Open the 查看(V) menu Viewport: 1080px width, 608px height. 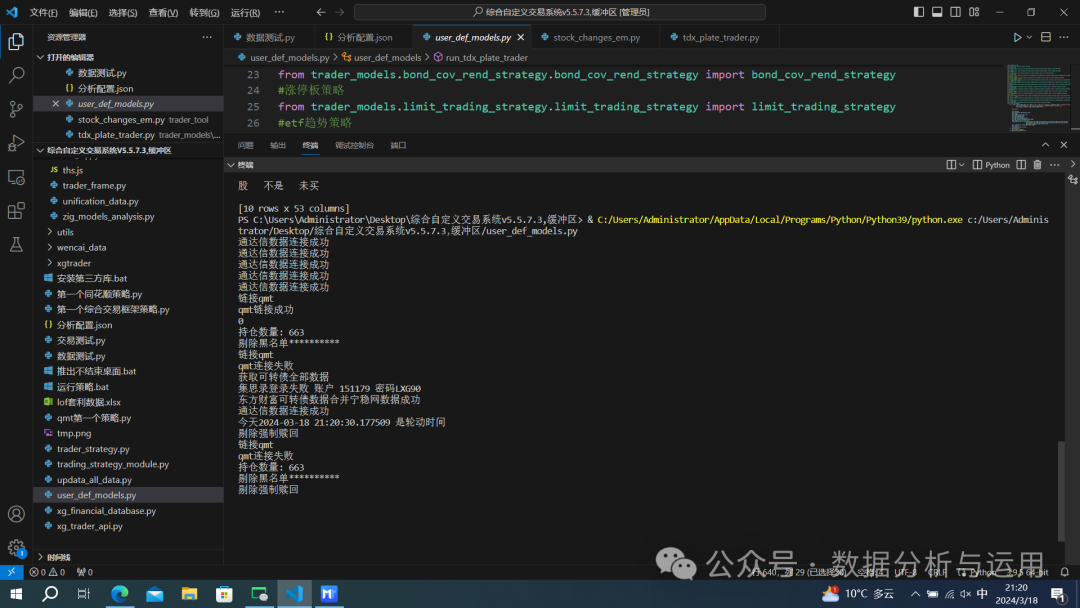[x=163, y=12]
